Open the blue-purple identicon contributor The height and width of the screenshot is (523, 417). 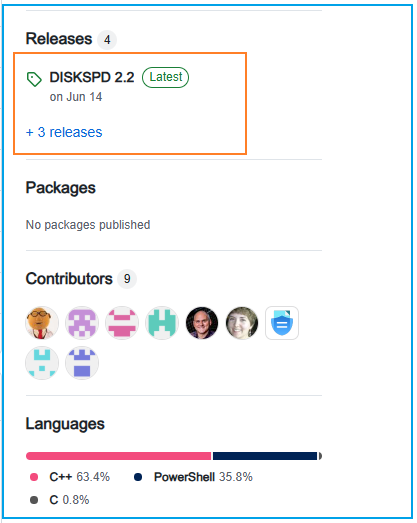(x=82, y=363)
